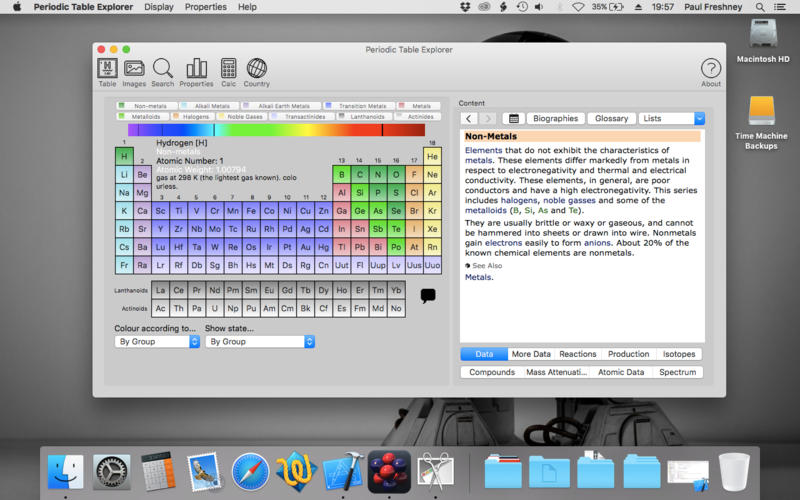Expand the Show state dropdown
This screenshot has width=800, height=500.
260,342
